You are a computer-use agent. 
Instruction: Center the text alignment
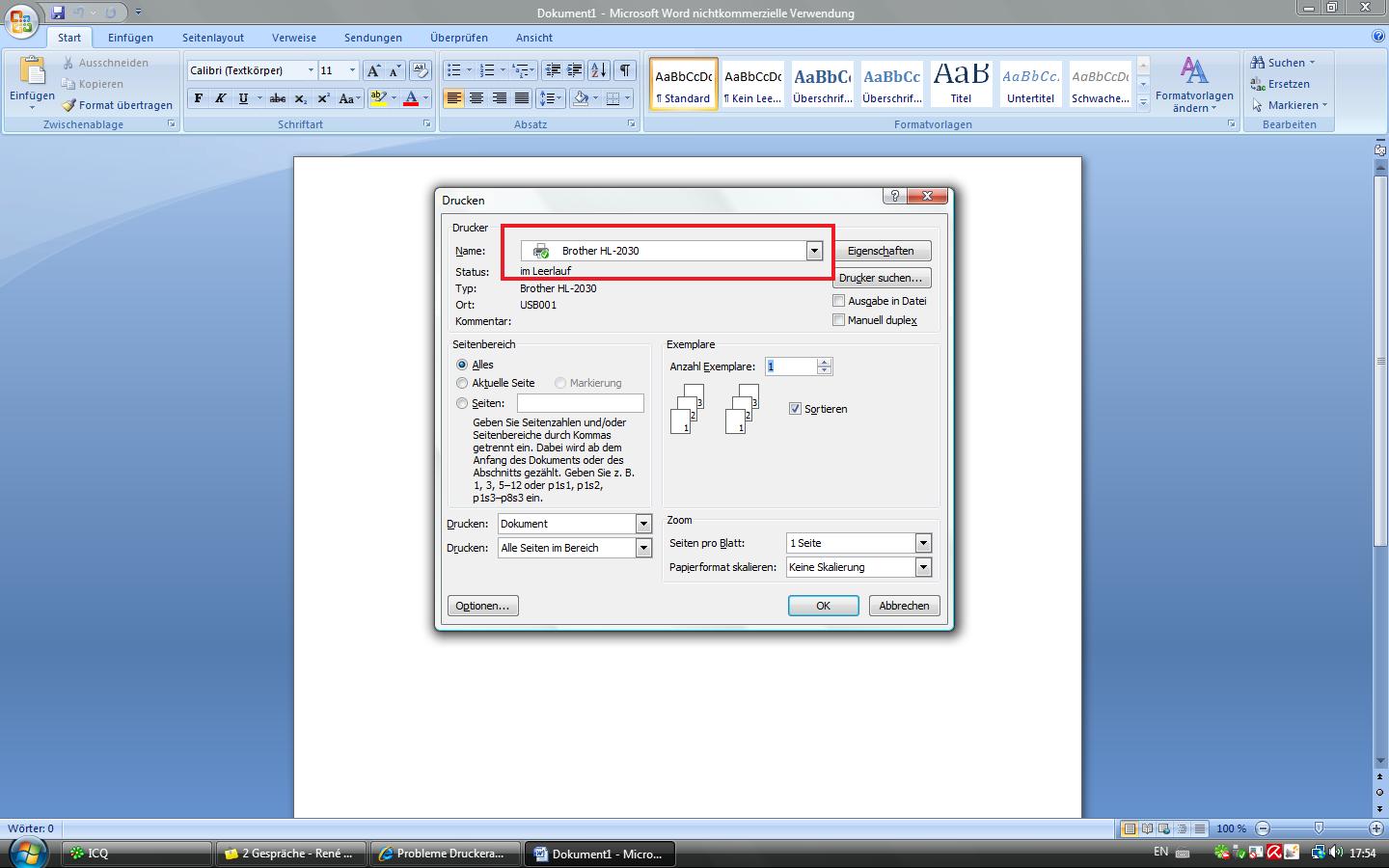click(477, 98)
